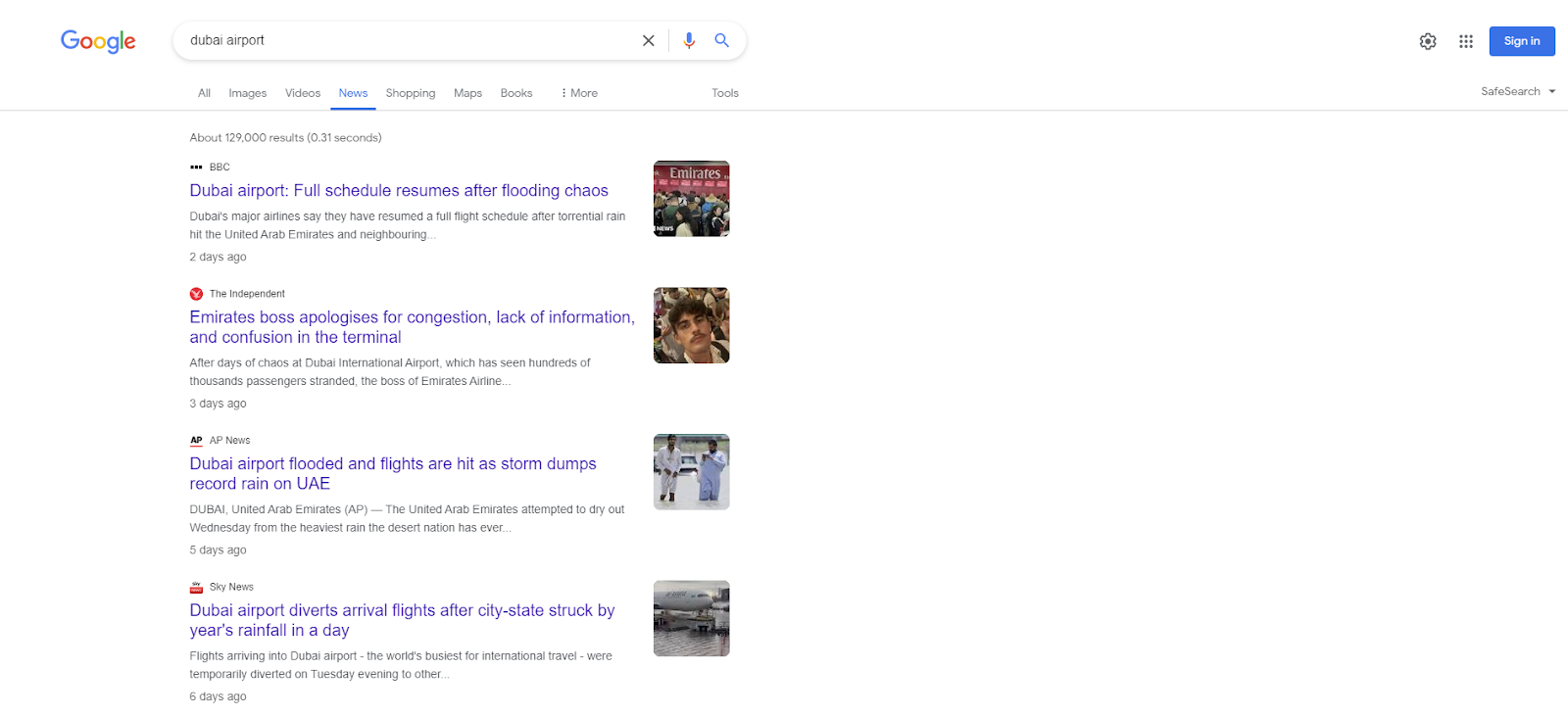Switch to the Books tab

pos(516,93)
